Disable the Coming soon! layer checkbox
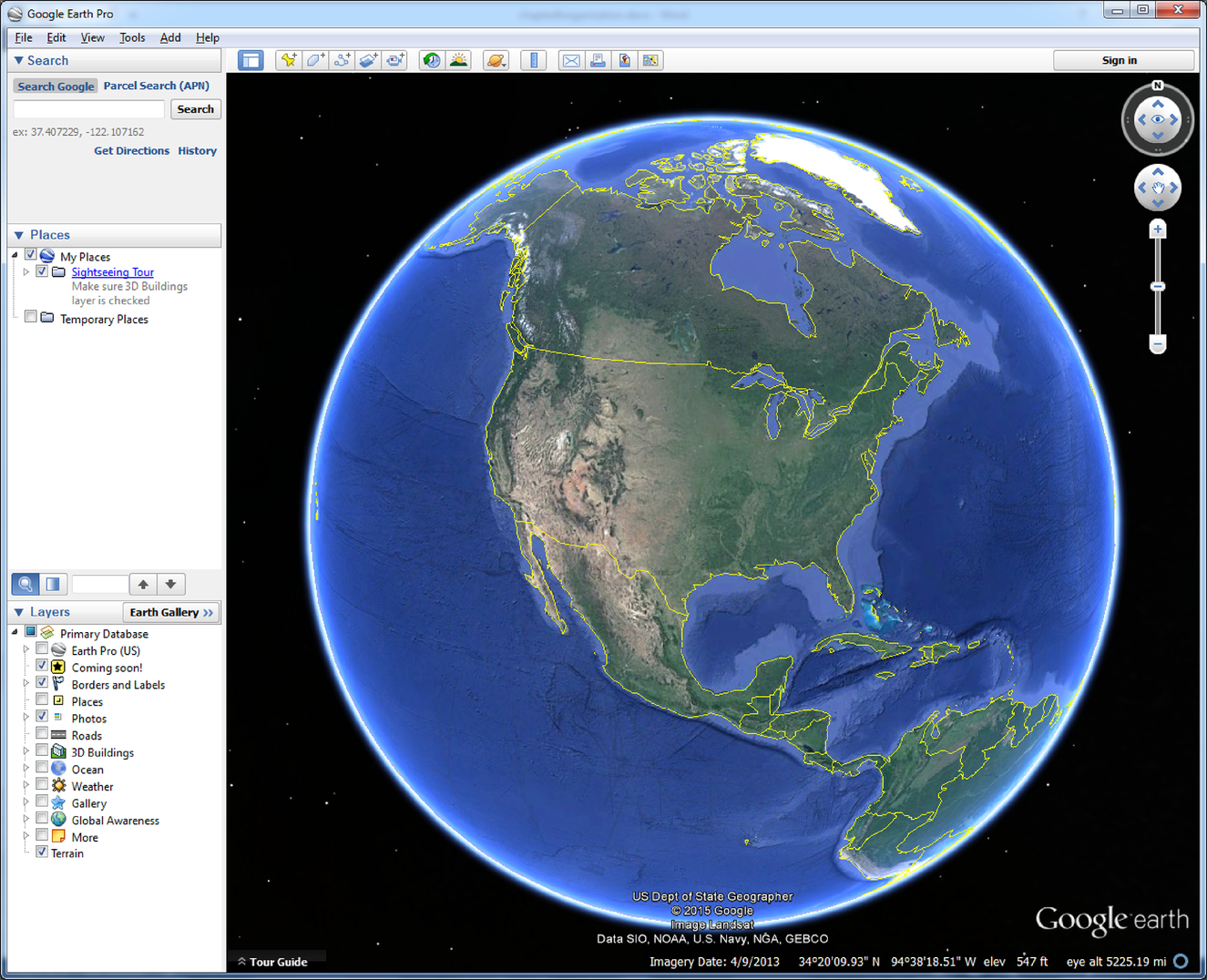The image size is (1207, 980). [42, 667]
